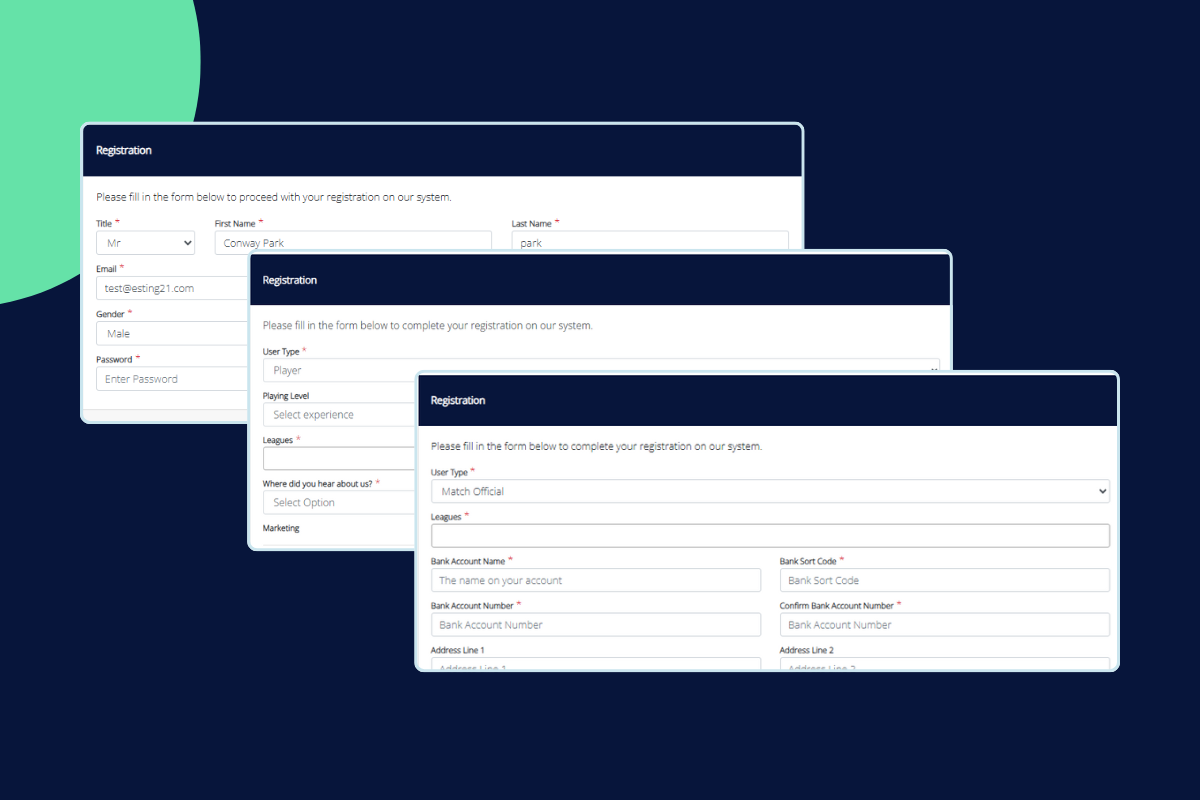Click the input under Bank Account Number label
The width and height of the screenshot is (1200, 800).
[x=596, y=624]
